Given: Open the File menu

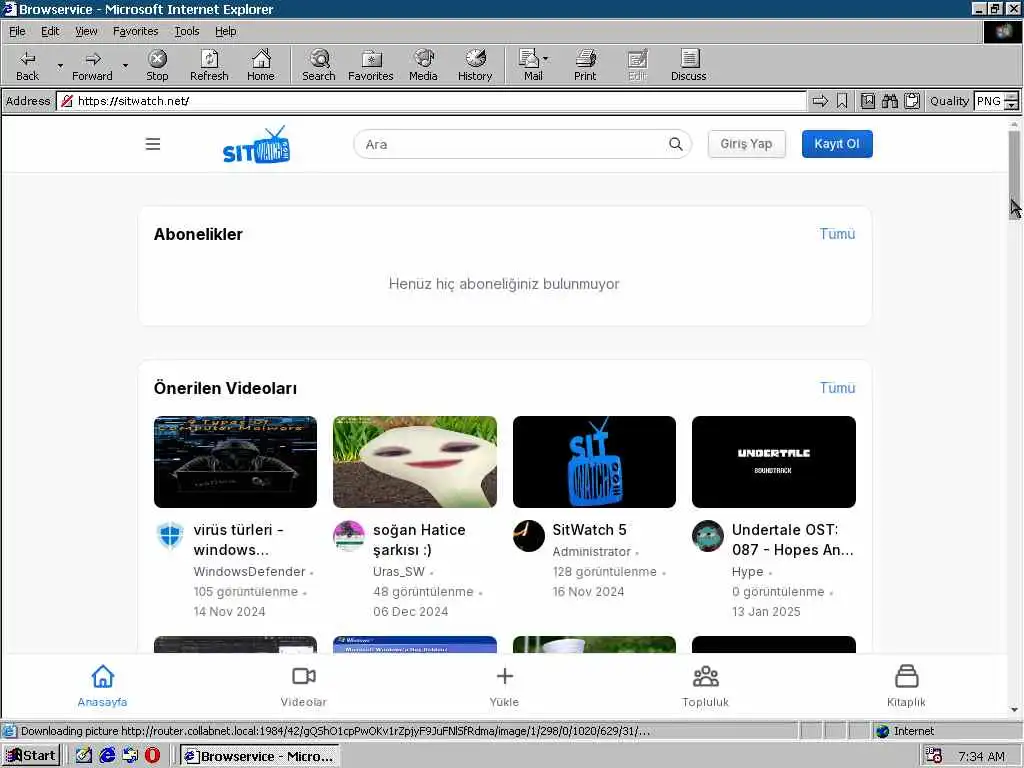Looking at the screenshot, I should [17, 31].
